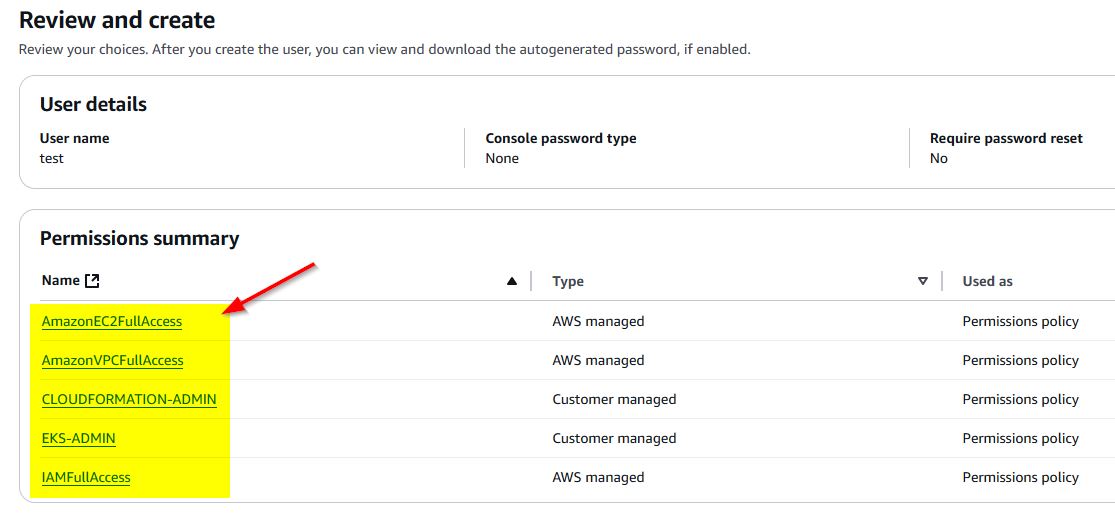Click the Permissions summary section title
Image resolution: width=1115 pixels, height=515 pixels.
point(139,238)
